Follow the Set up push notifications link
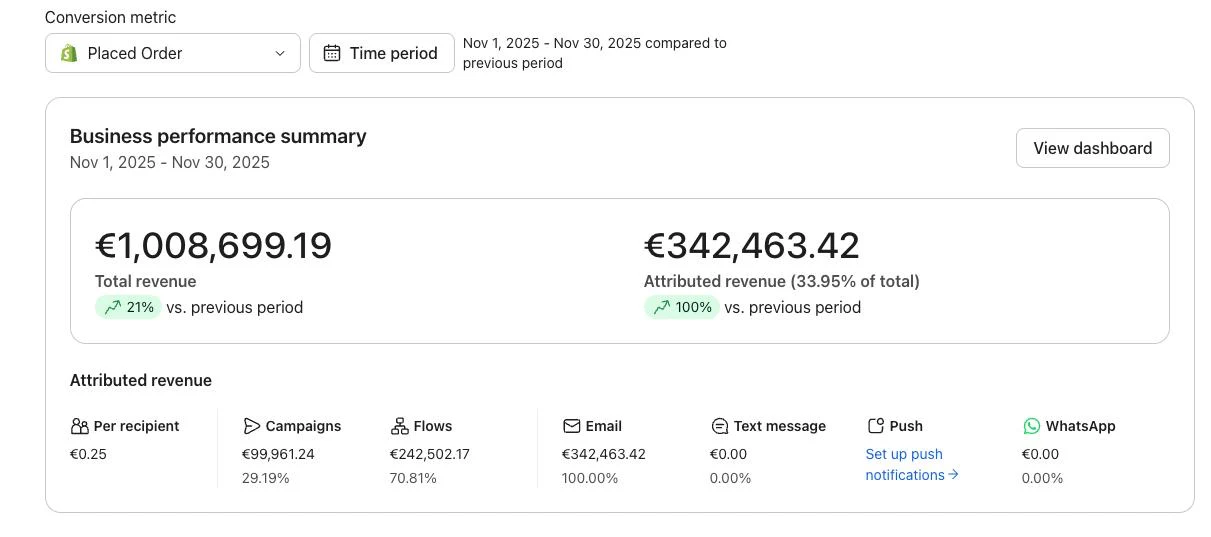Viewport: 1211px width, 537px height. [x=910, y=464]
